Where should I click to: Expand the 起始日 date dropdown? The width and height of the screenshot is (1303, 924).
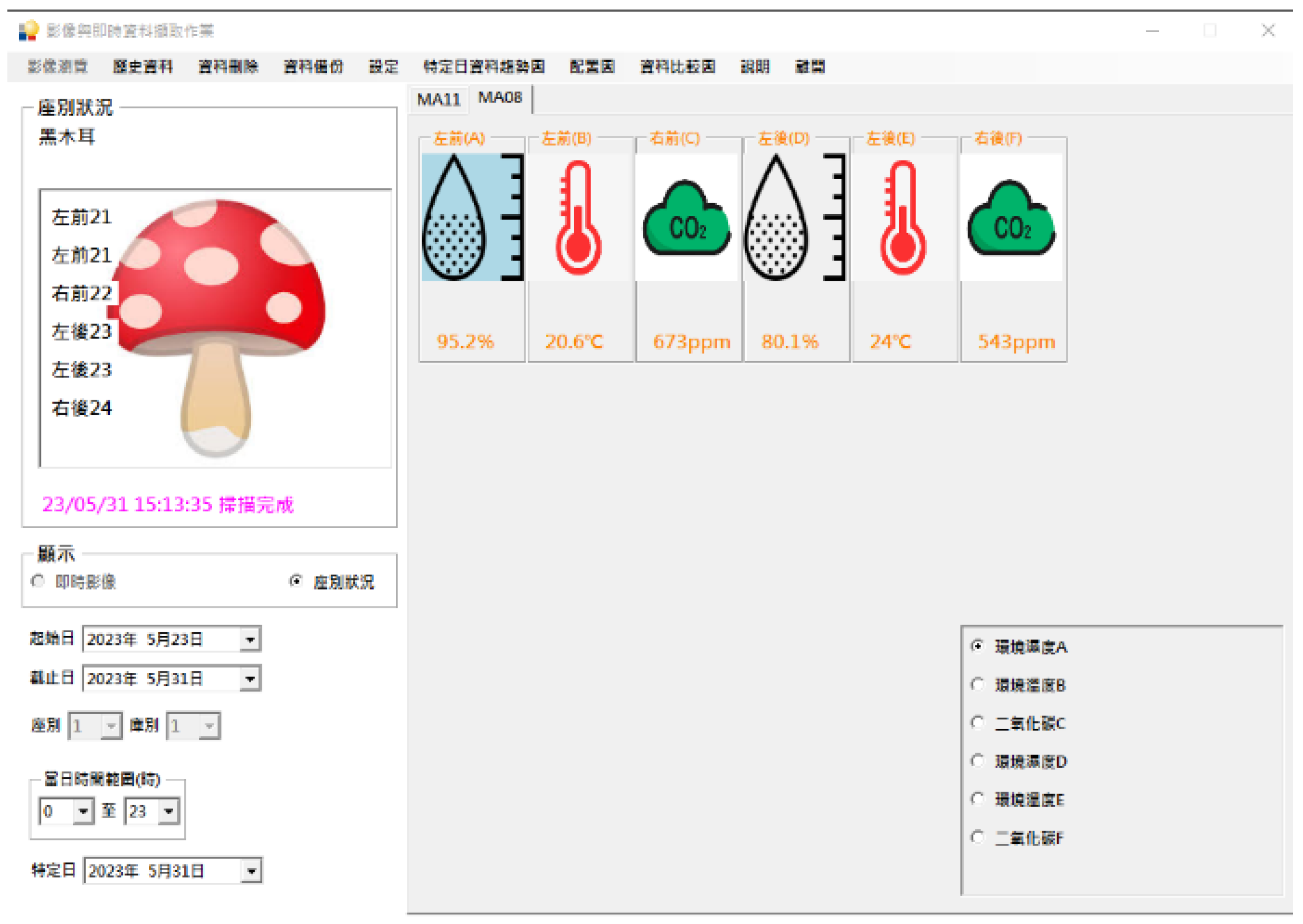tap(250, 640)
